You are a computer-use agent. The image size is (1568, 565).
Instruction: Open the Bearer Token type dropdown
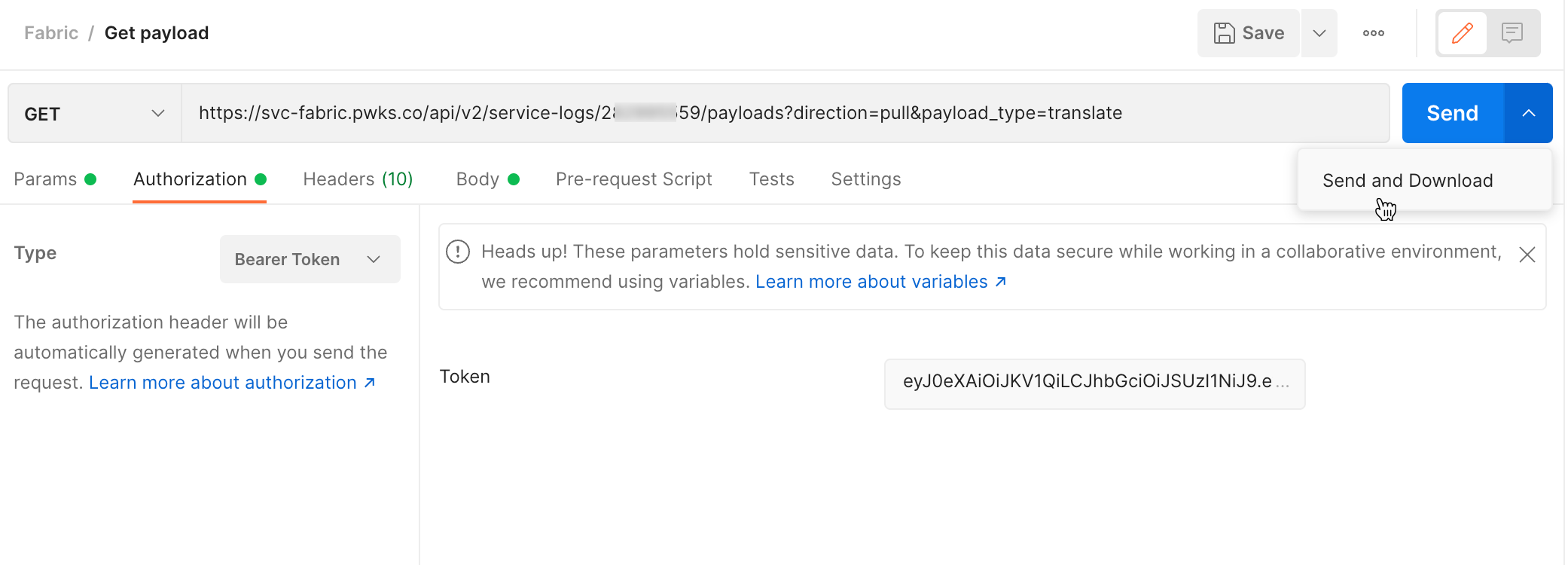tap(310, 259)
